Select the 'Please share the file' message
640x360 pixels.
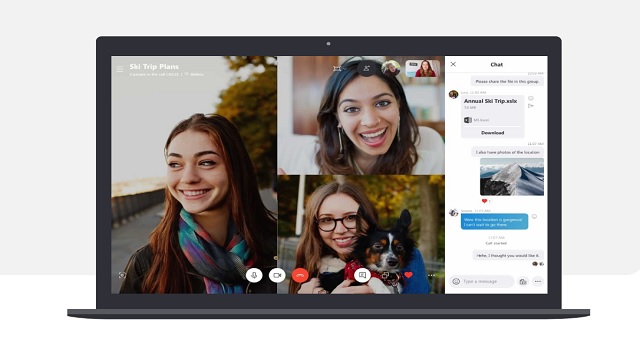coord(507,81)
